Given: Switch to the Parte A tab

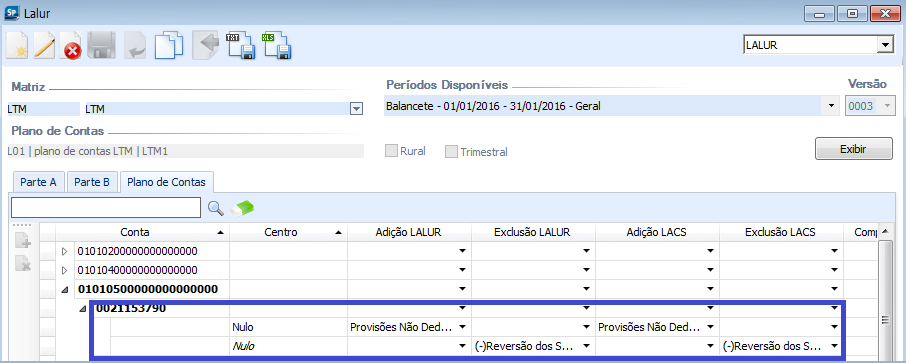Looking at the screenshot, I should [38, 182].
